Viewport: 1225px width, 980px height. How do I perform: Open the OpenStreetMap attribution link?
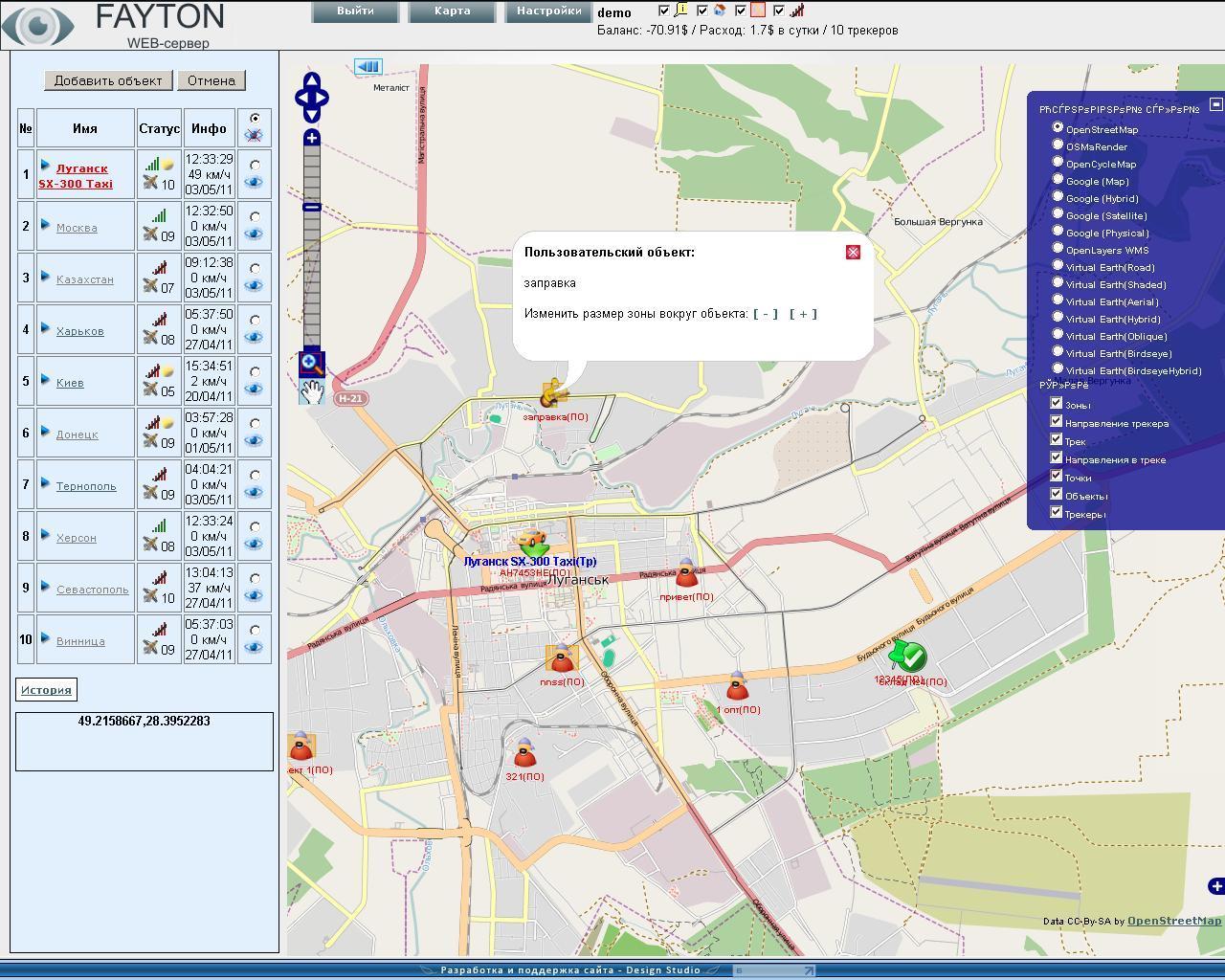tap(1174, 921)
